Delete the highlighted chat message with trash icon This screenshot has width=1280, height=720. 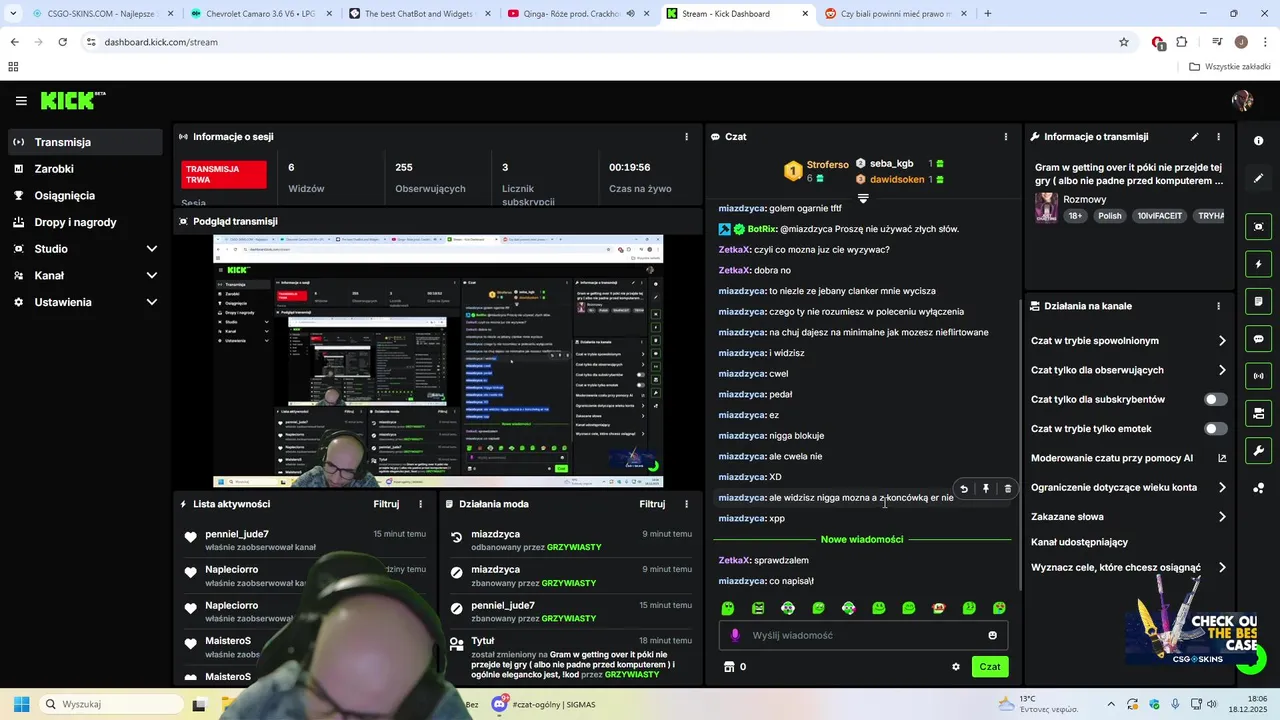[x=1007, y=489]
